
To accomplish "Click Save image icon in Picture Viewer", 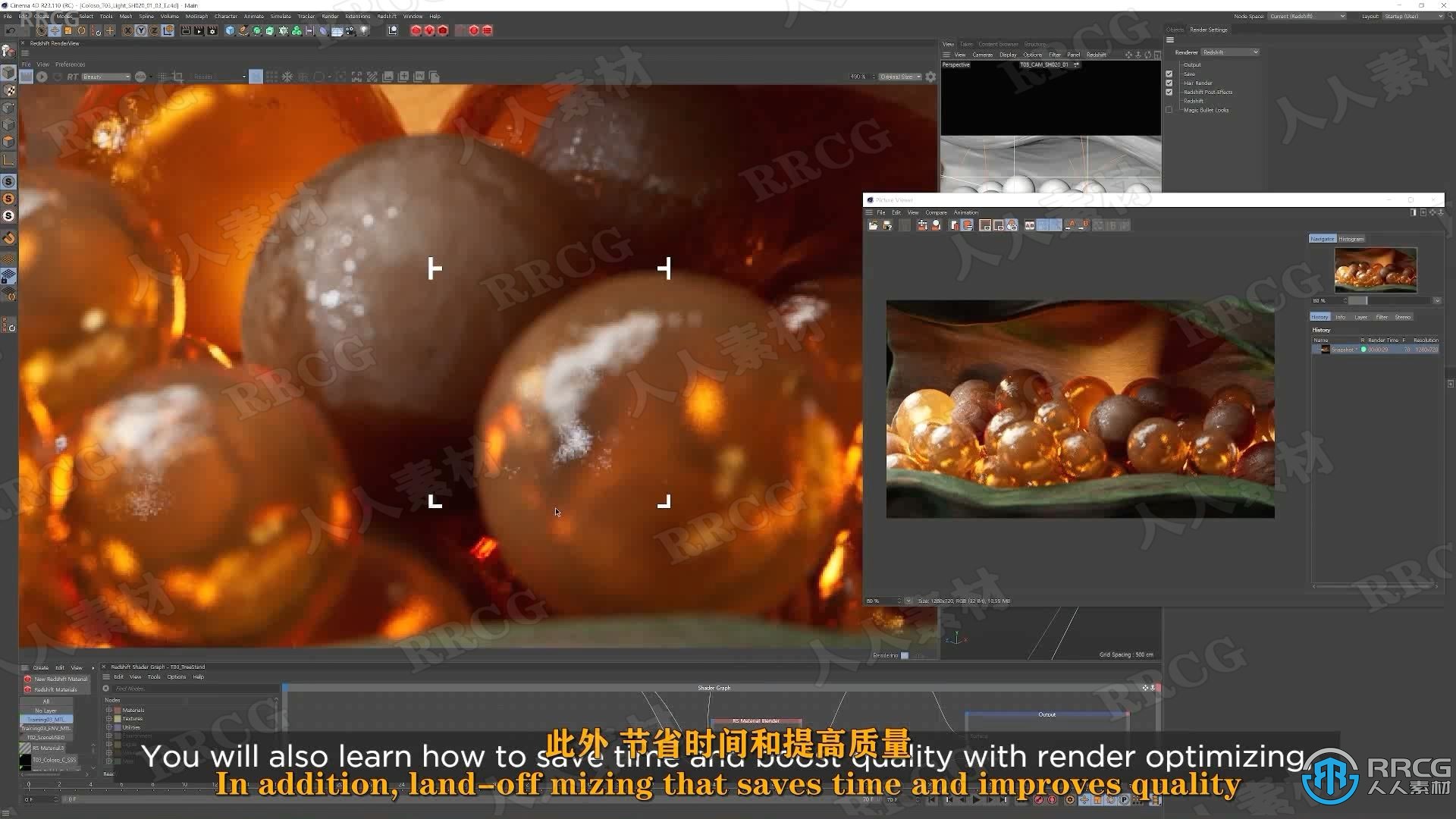I will pyautogui.click(x=886, y=225).
